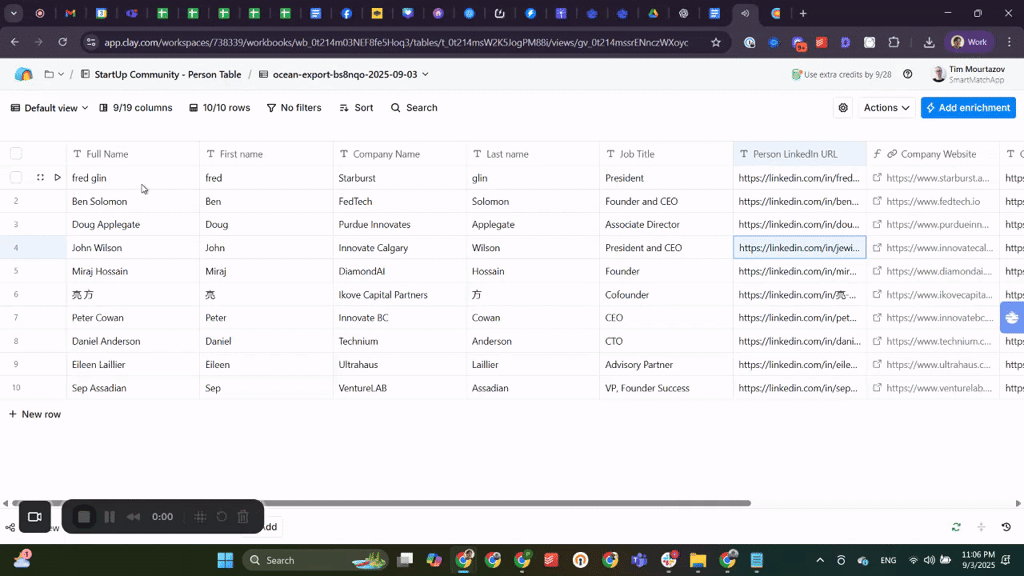Click the help question mark icon
This screenshot has height=576, width=1024.
coord(907,74)
